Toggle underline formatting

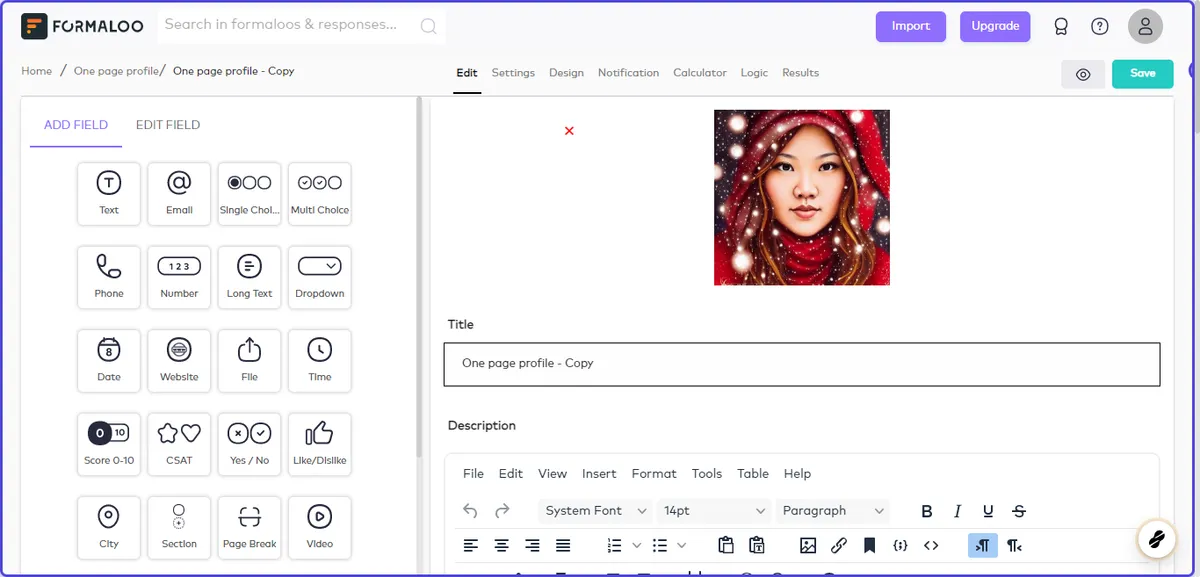click(x=988, y=511)
